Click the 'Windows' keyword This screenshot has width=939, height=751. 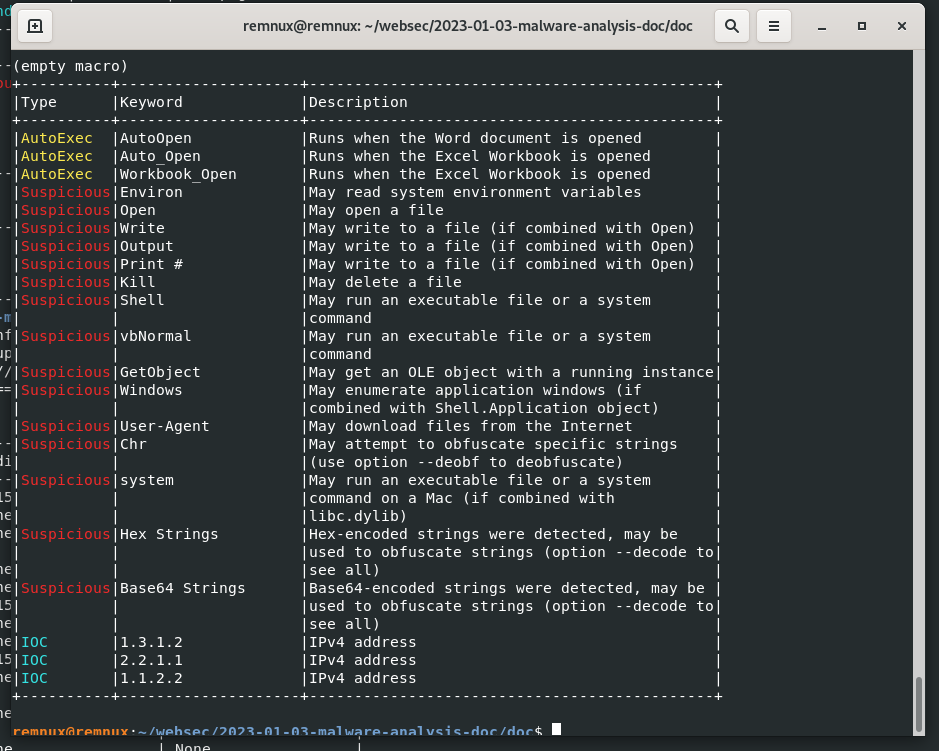click(151, 390)
